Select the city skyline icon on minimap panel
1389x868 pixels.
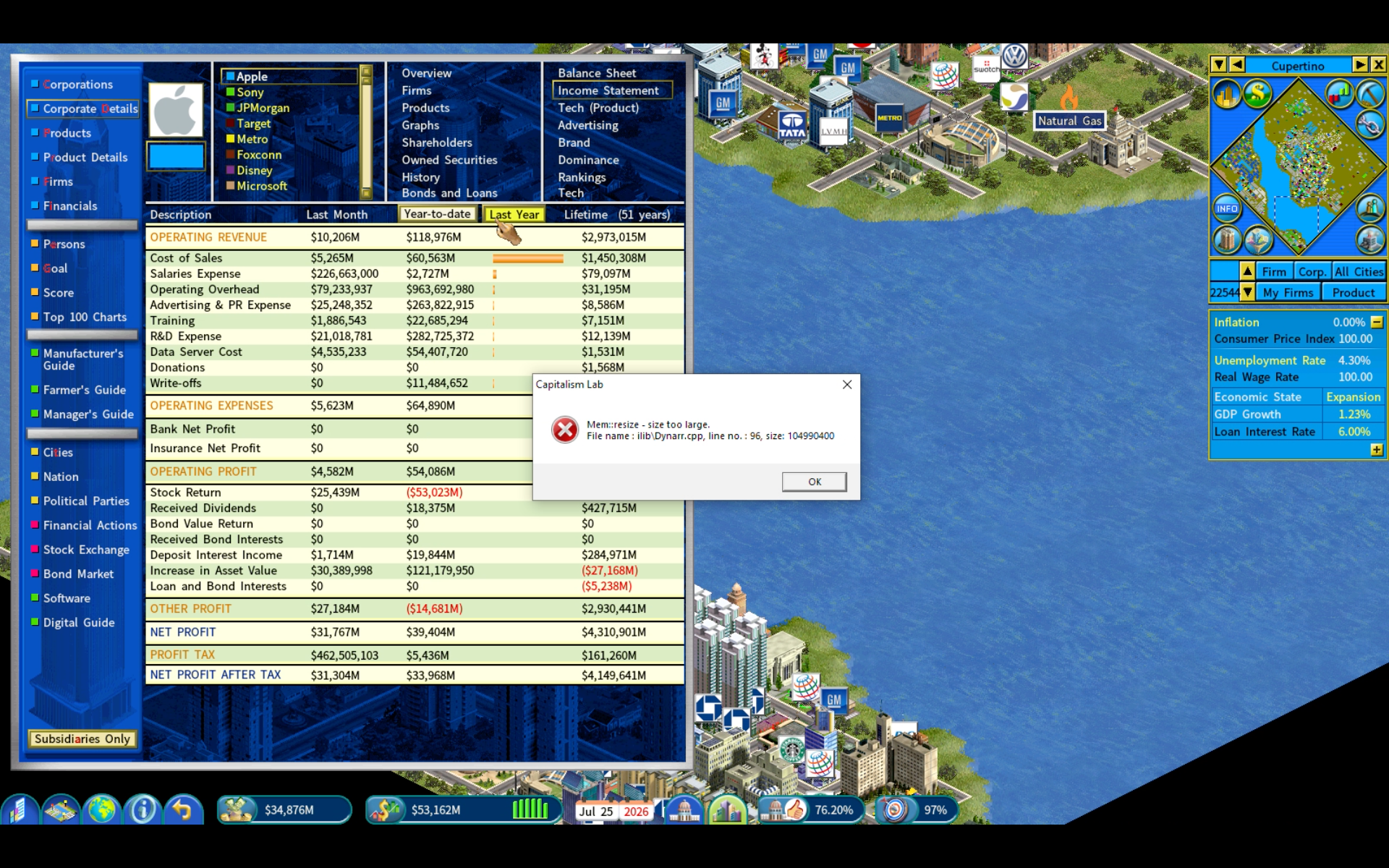tap(1227, 94)
